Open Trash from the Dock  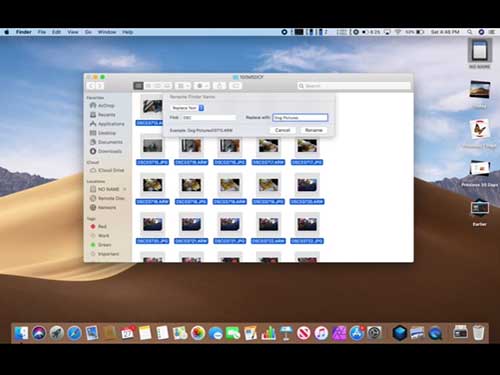(478, 333)
